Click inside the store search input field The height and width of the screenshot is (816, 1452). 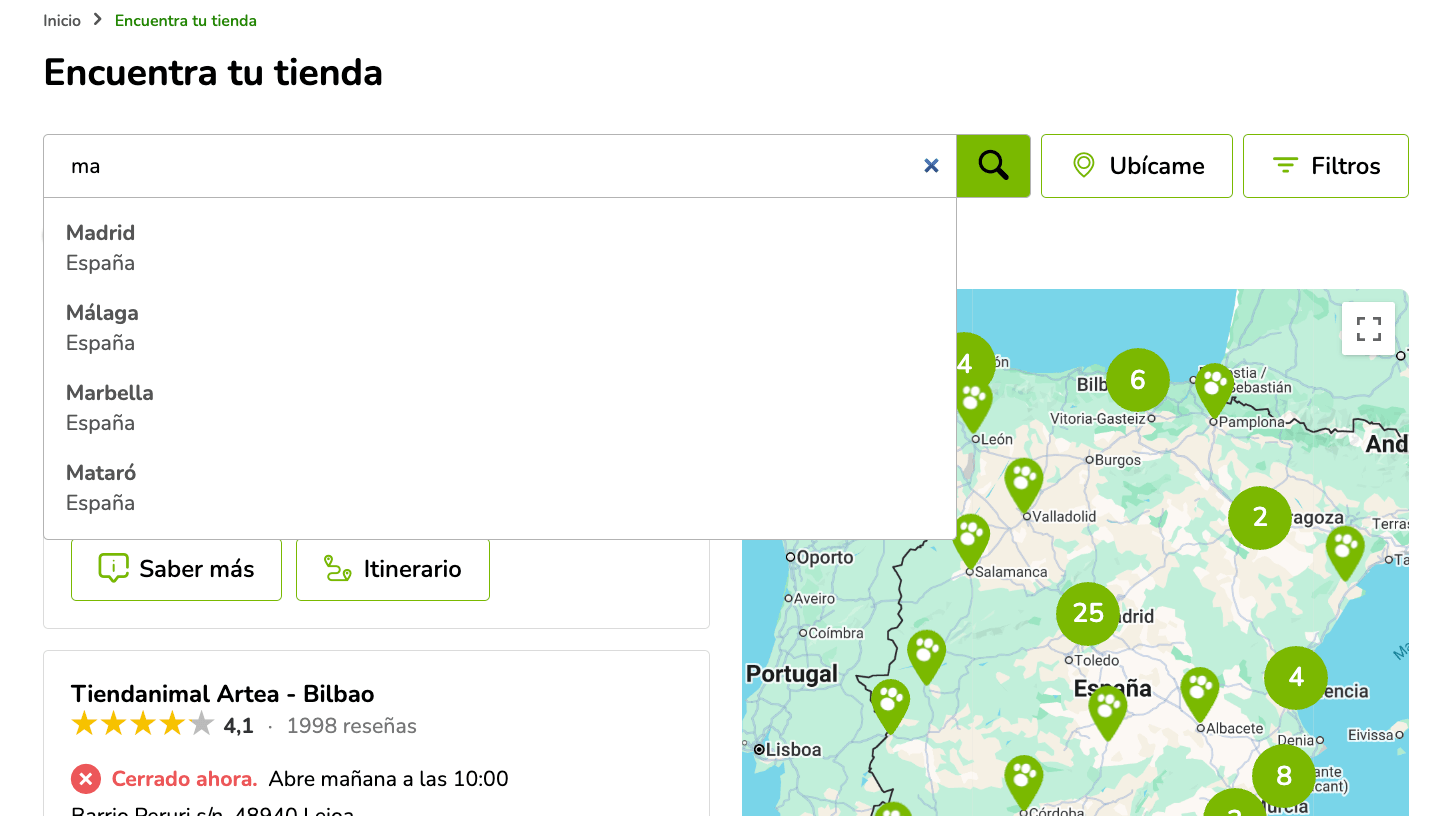(400, 165)
